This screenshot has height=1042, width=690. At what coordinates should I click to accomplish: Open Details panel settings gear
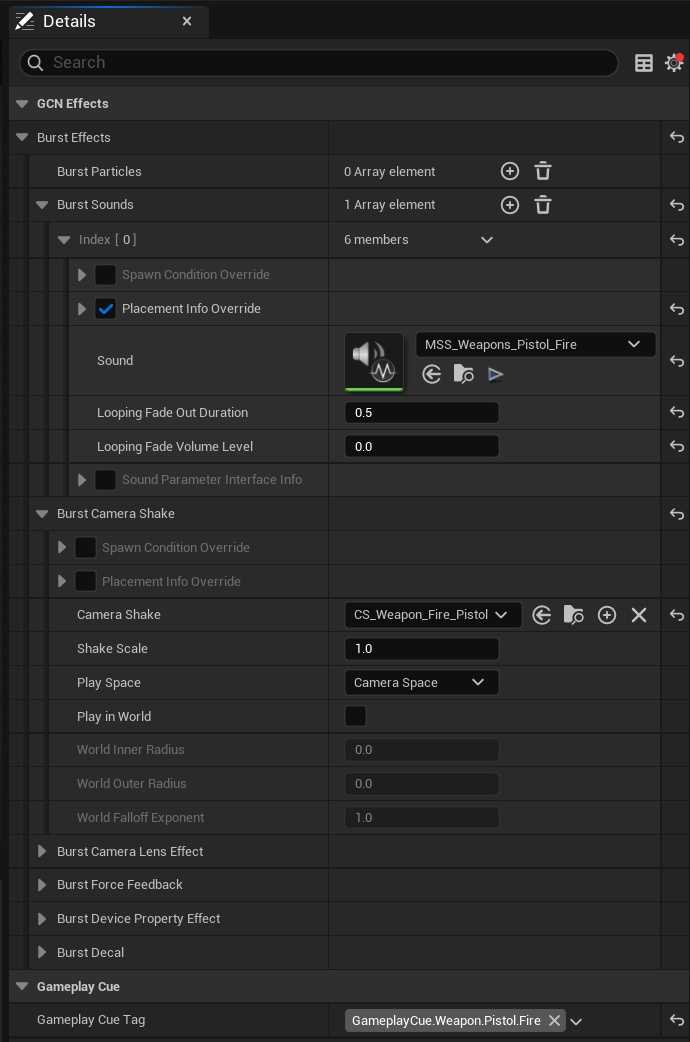click(x=674, y=63)
